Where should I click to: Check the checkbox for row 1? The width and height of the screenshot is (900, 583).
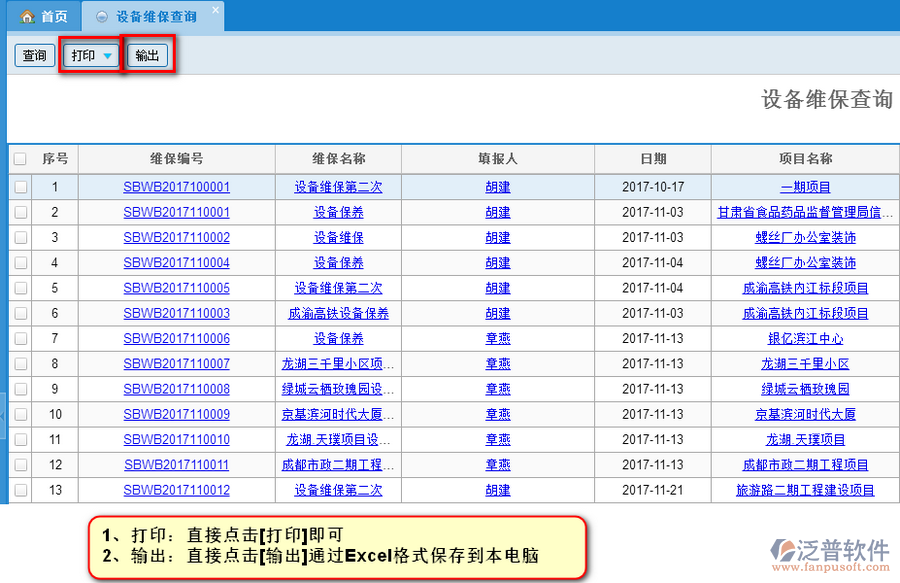[20, 187]
